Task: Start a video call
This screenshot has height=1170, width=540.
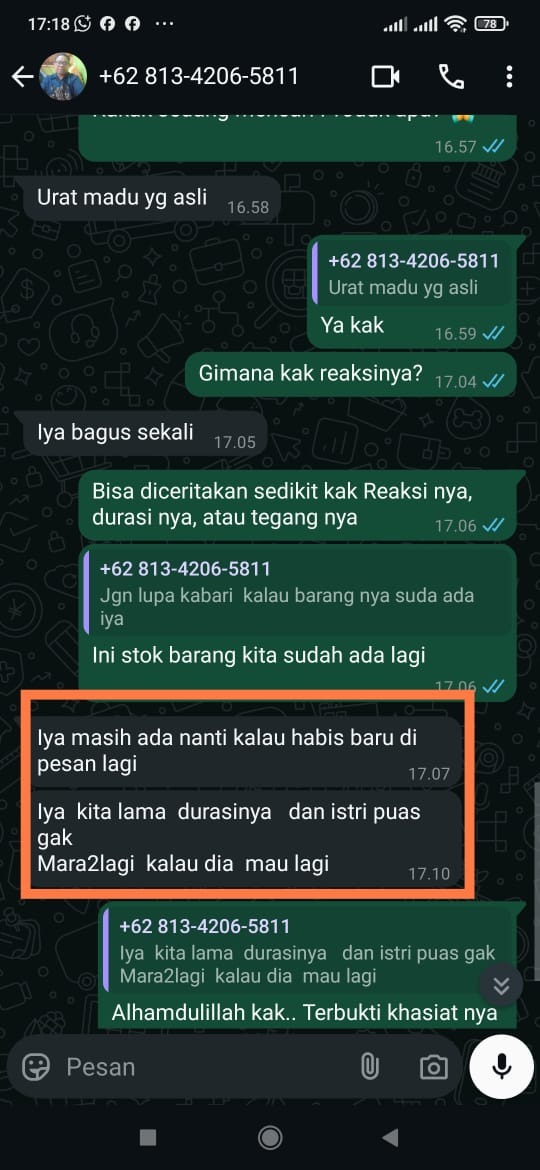Action: tap(386, 77)
